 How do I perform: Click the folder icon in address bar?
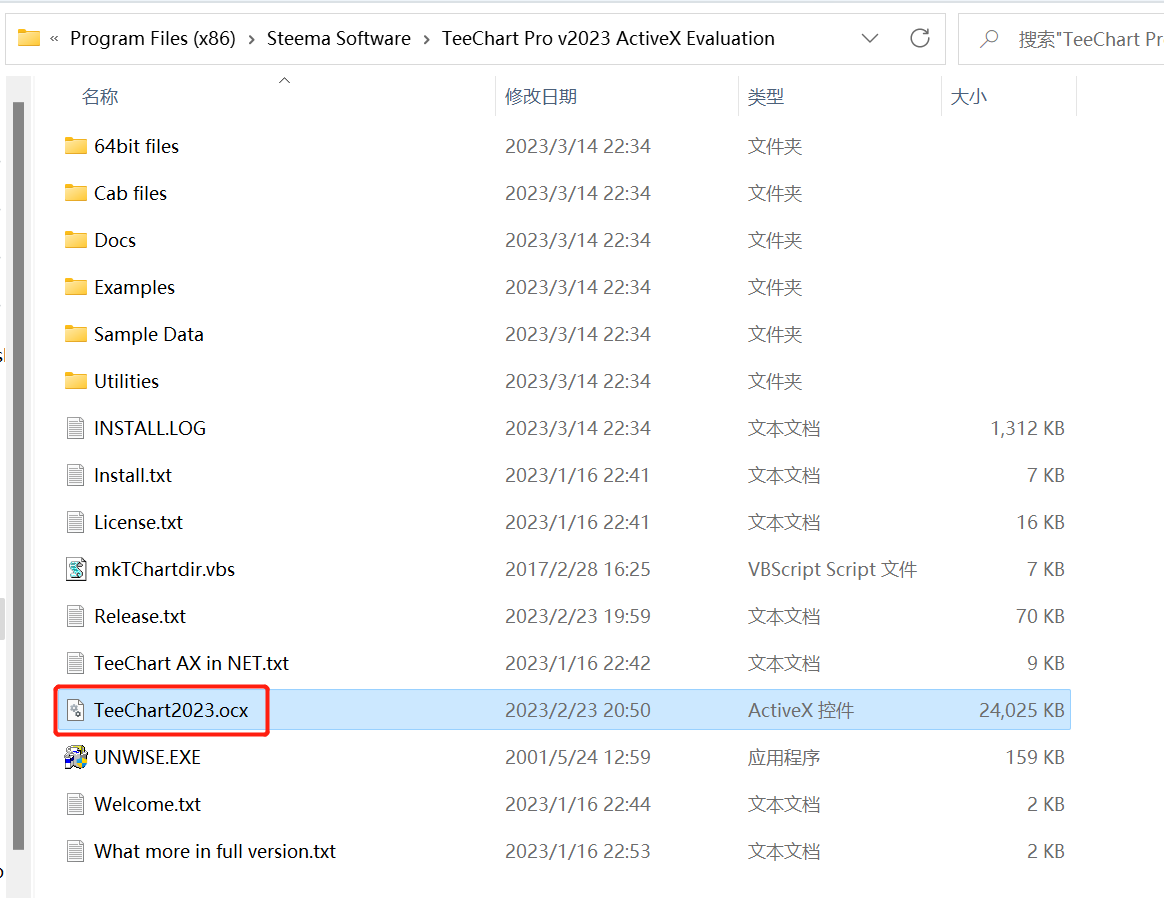[29, 38]
